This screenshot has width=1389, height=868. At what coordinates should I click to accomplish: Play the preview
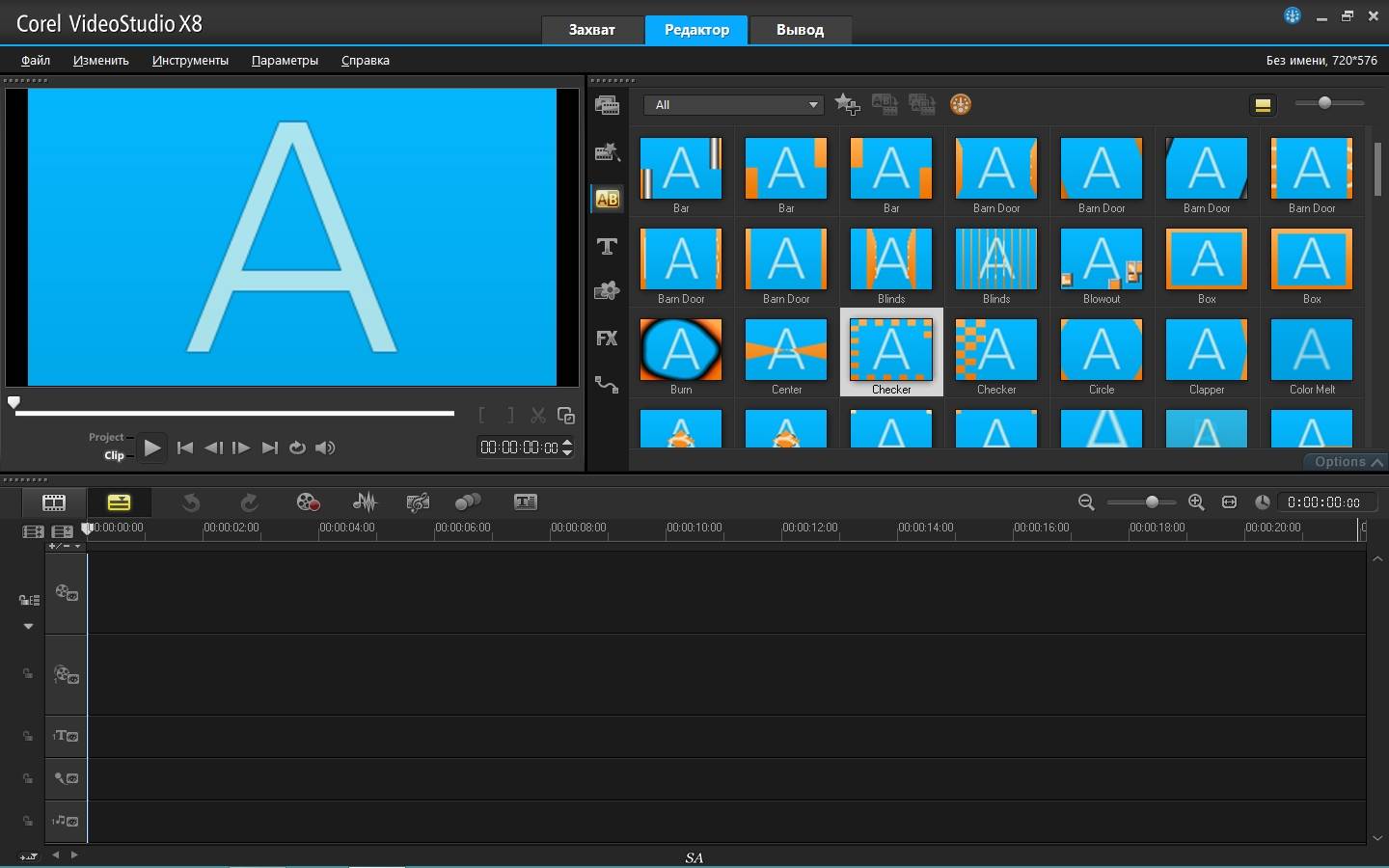pos(152,448)
